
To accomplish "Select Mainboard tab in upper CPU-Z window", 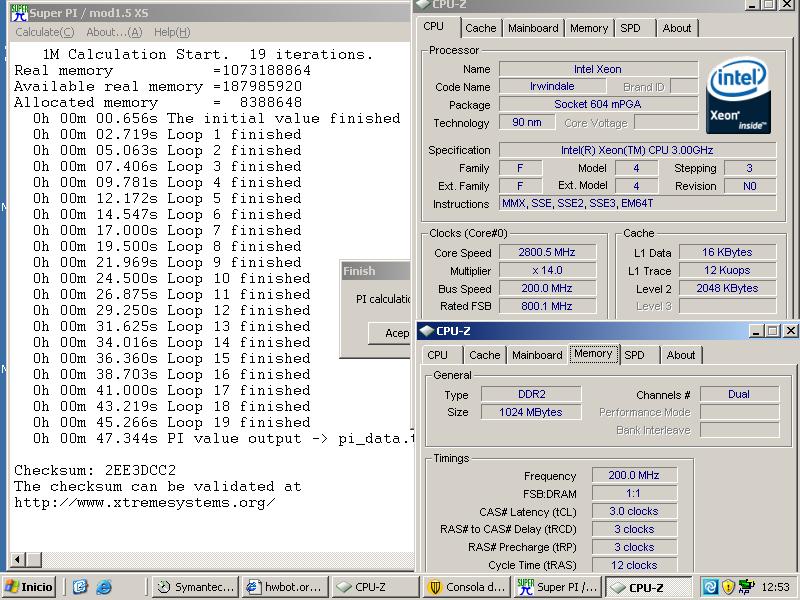I will (x=533, y=28).
